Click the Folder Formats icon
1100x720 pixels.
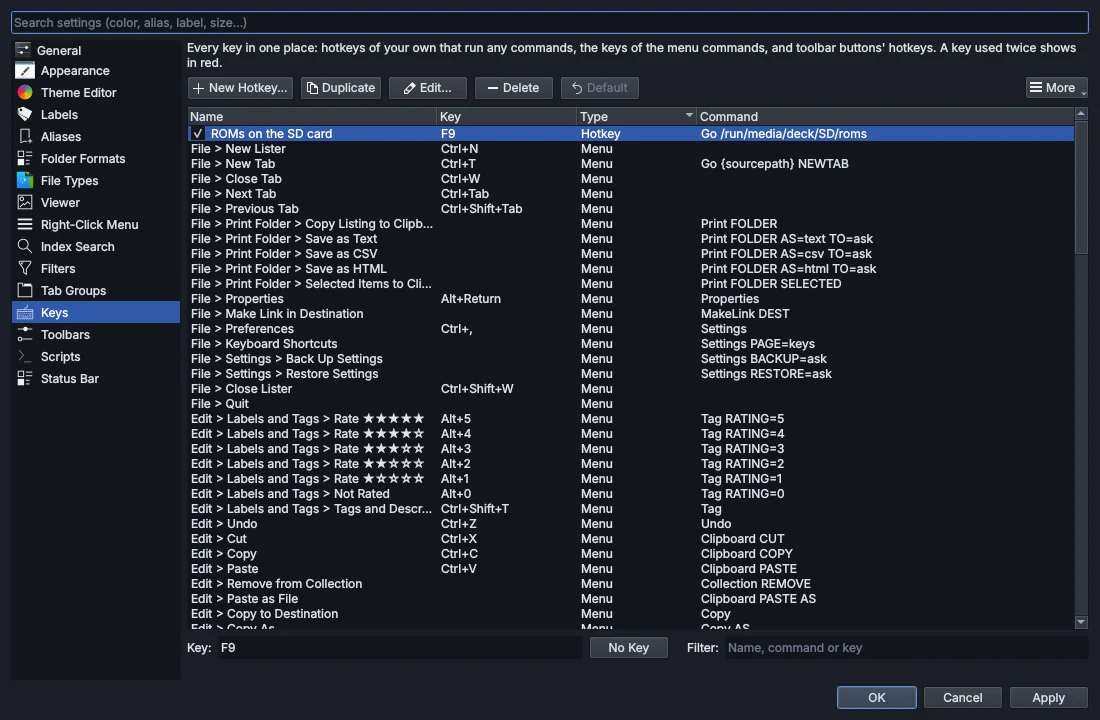(x=25, y=159)
